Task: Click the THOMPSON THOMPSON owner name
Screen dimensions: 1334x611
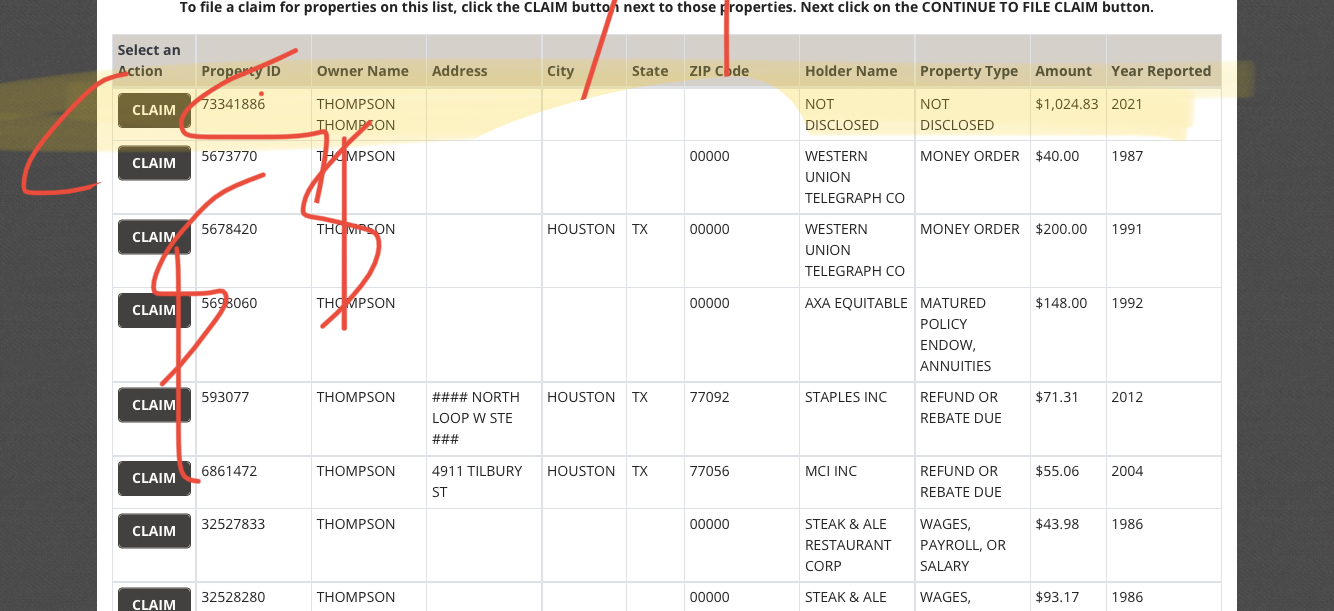Action: (356, 114)
